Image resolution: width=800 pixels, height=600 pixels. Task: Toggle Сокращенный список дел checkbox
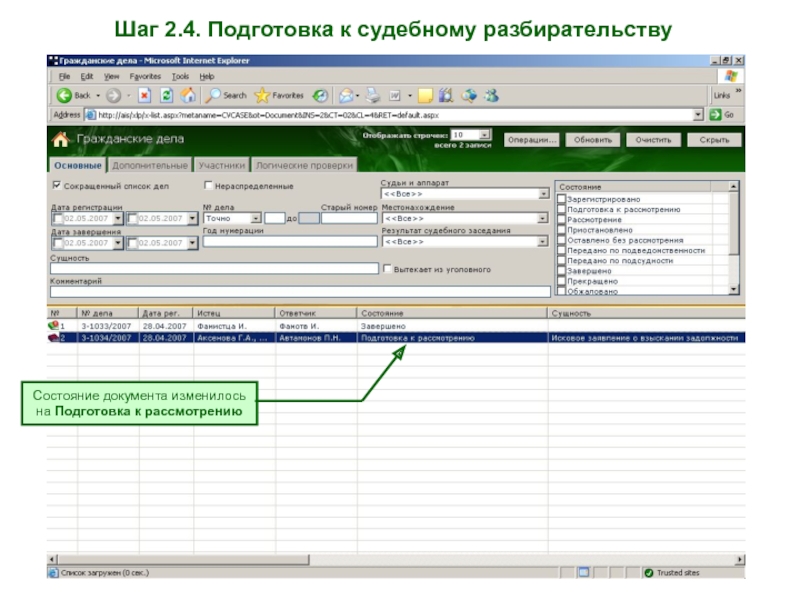click(x=56, y=185)
